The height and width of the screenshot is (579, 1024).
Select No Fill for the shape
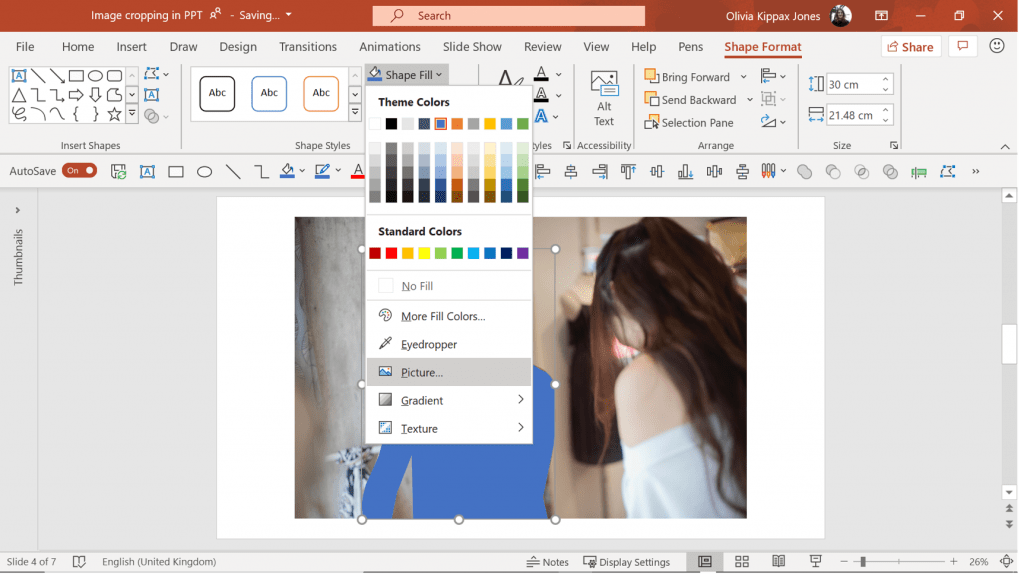421,287
